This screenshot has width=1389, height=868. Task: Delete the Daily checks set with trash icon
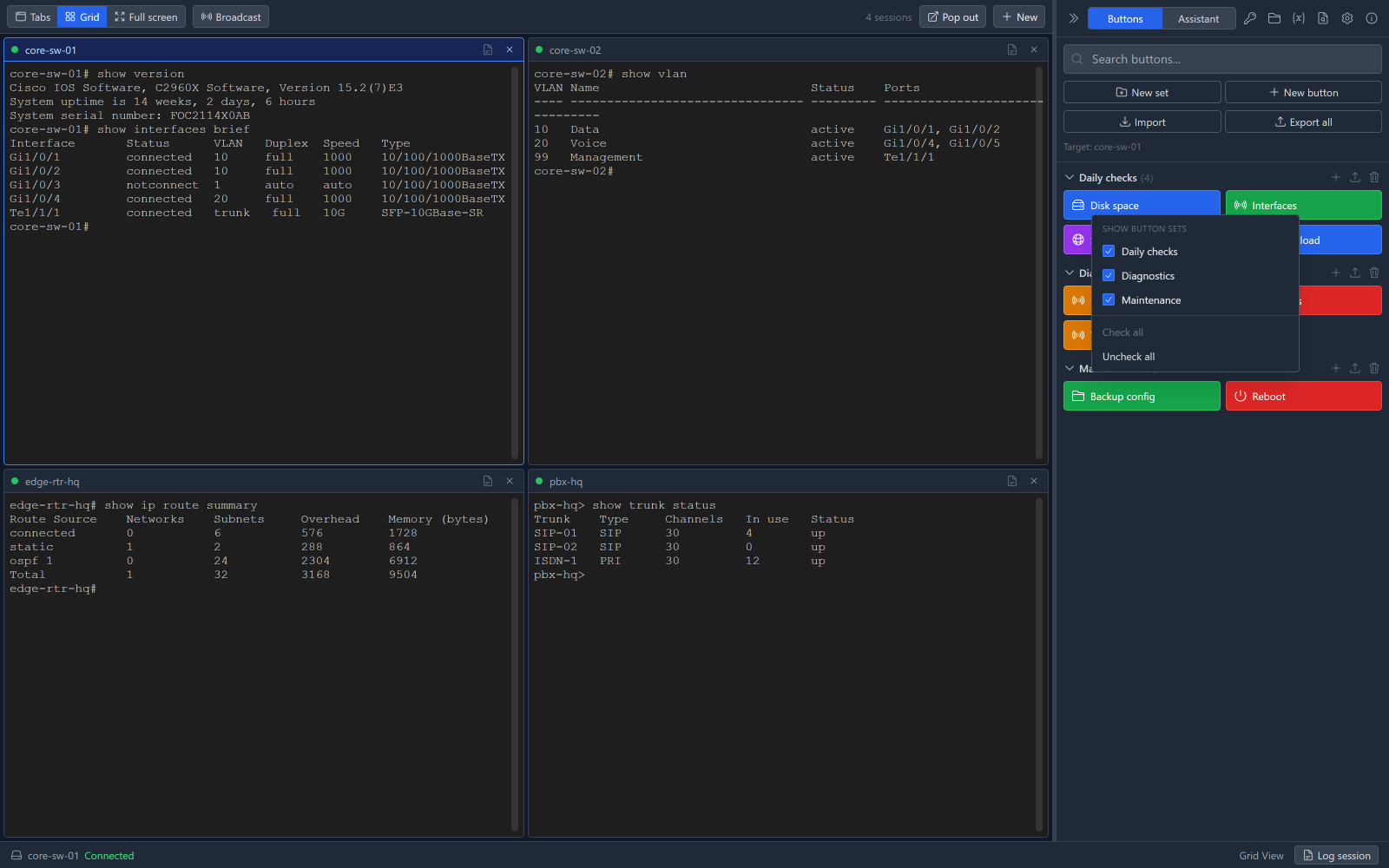tap(1374, 177)
